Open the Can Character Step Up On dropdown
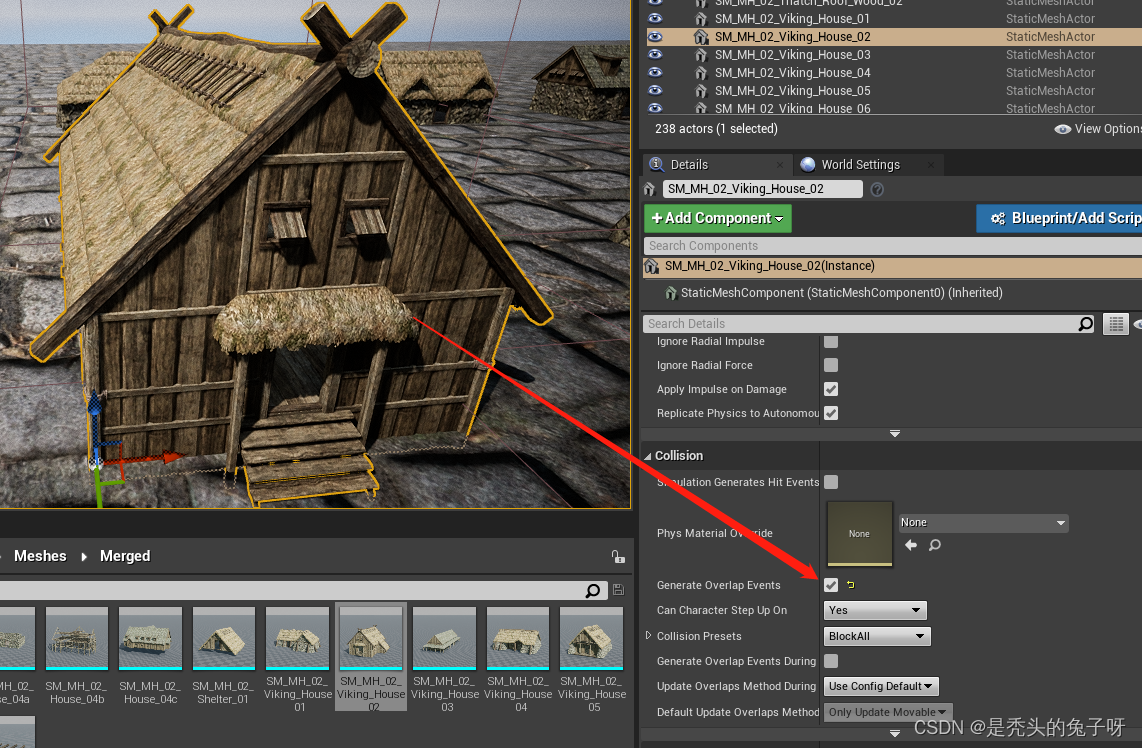This screenshot has height=748, width=1142. pyautogui.click(x=875, y=610)
